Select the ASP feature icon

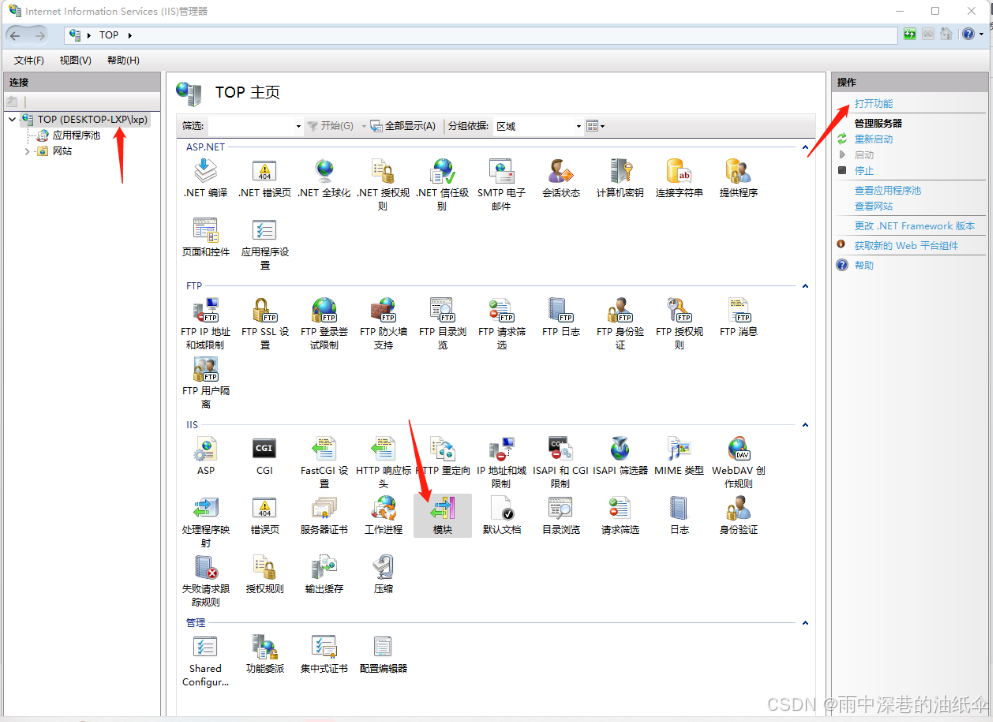click(x=205, y=448)
